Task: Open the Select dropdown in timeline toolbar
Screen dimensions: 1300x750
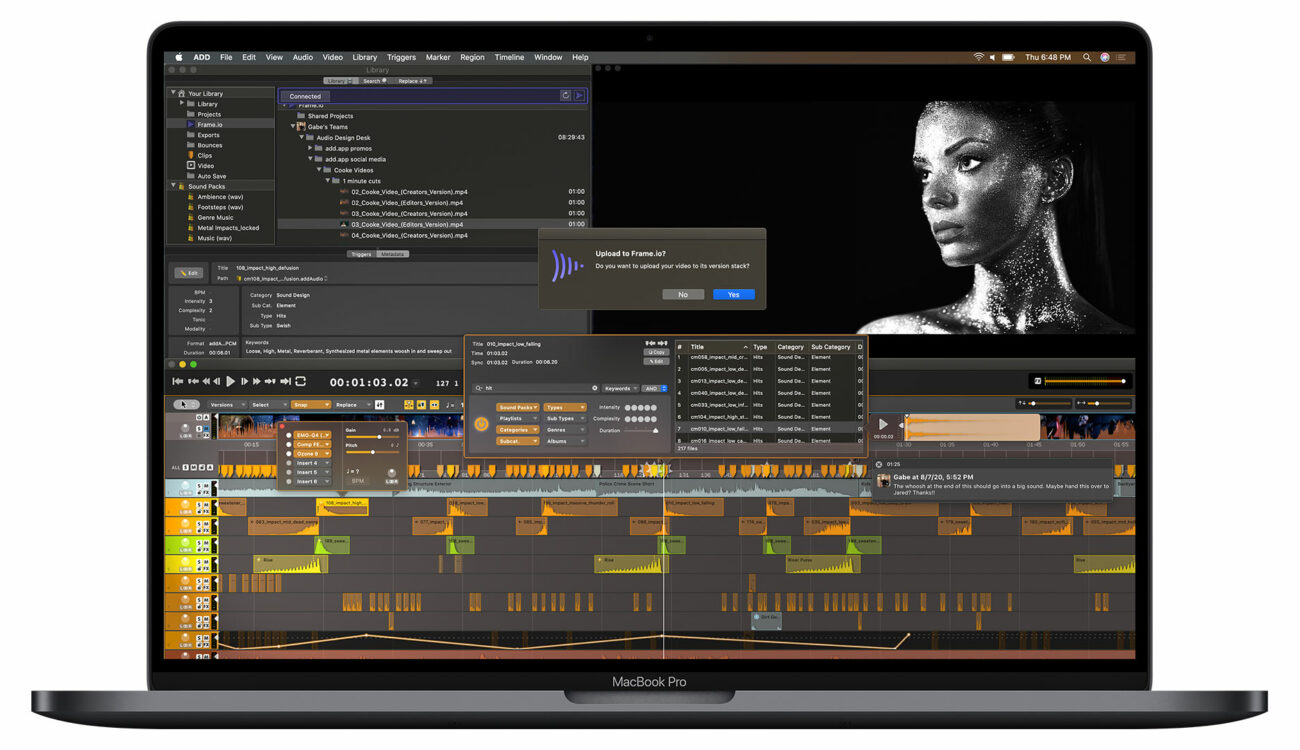Action: [269, 405]
